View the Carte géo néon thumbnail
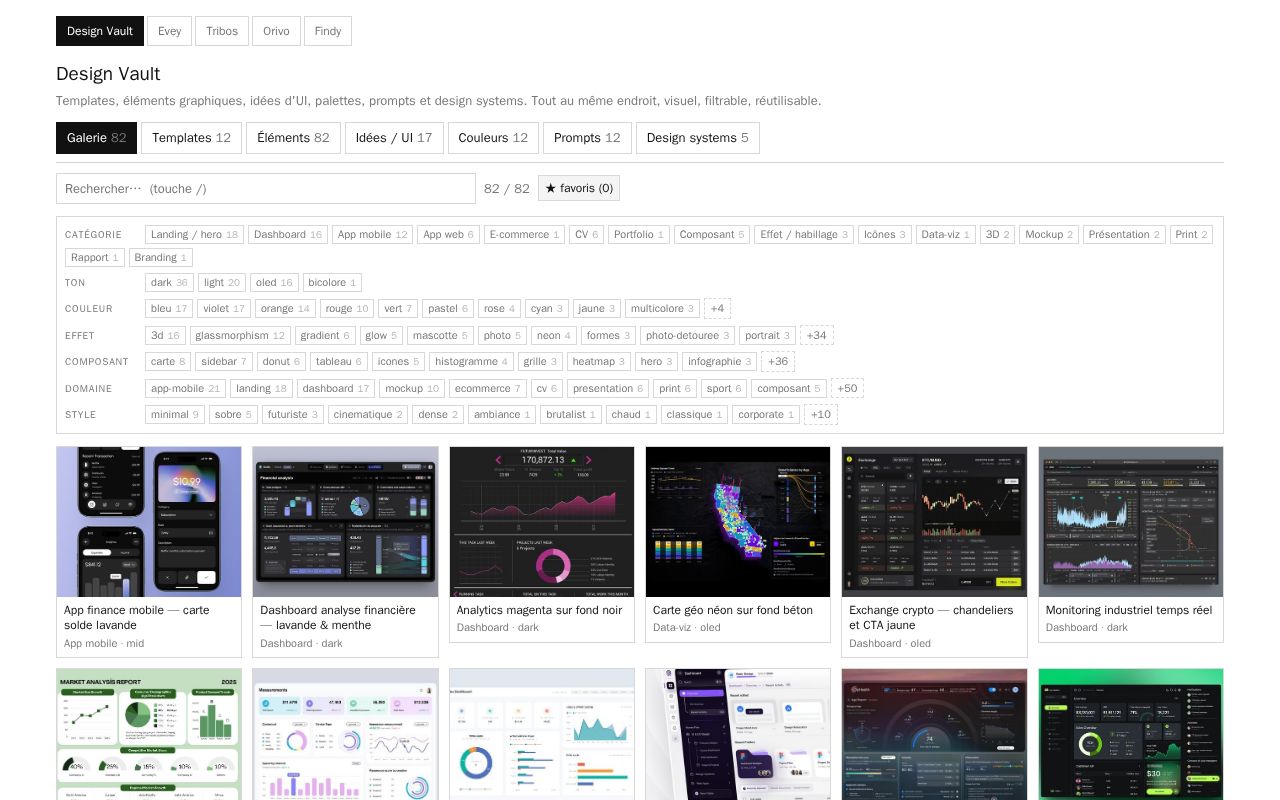The height and width of the screenshot is (800, 1280). pos(738,522)
